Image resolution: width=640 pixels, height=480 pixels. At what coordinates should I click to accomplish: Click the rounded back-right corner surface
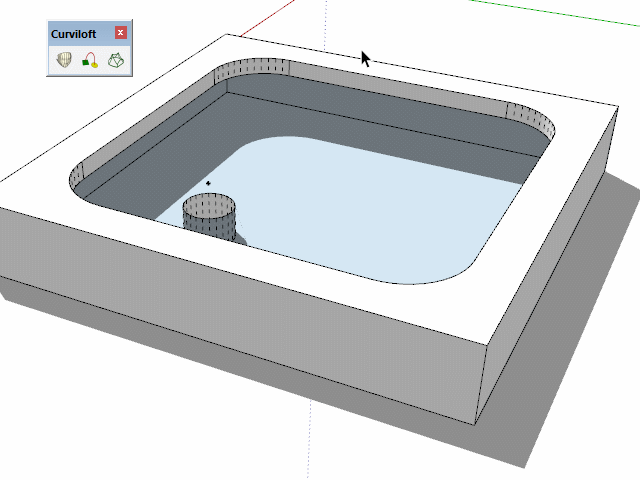[530, 120]
